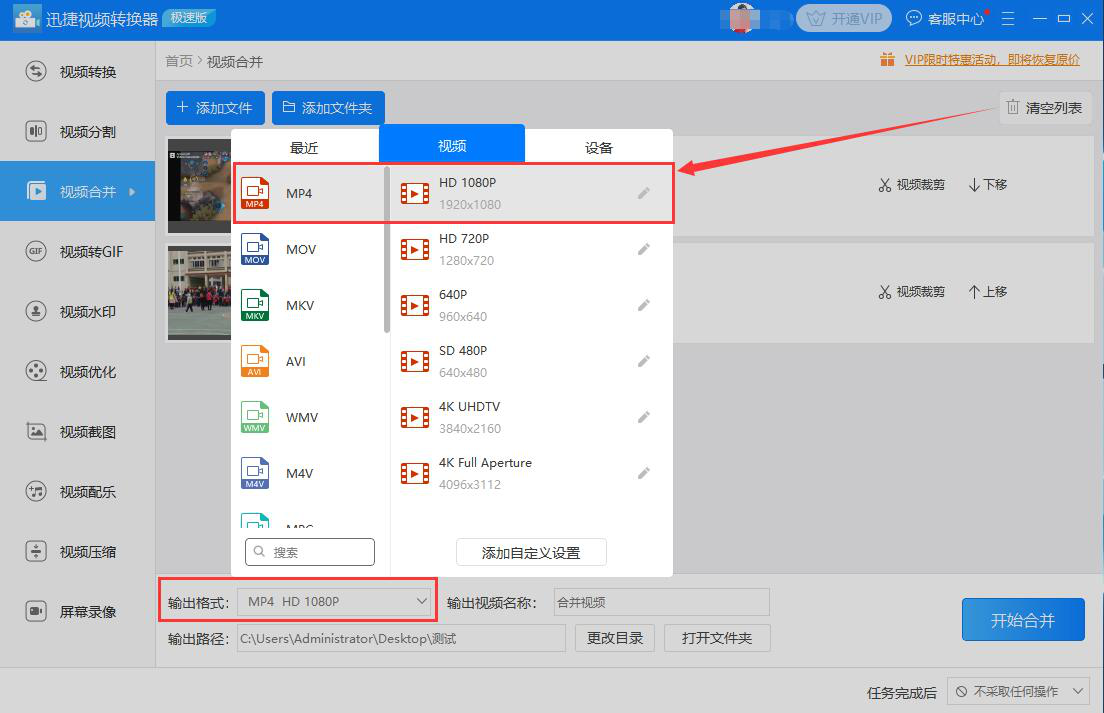Viewport: 1104px width, 713px height.
Task: Open the 视频转换 sidebar section
Action: (x=77, y=72)
